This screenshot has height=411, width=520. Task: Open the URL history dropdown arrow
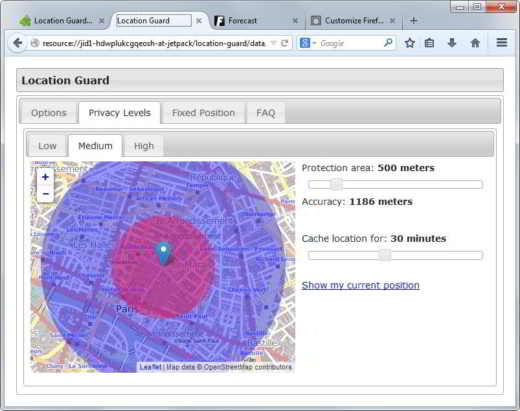click(x=273, y=43)
